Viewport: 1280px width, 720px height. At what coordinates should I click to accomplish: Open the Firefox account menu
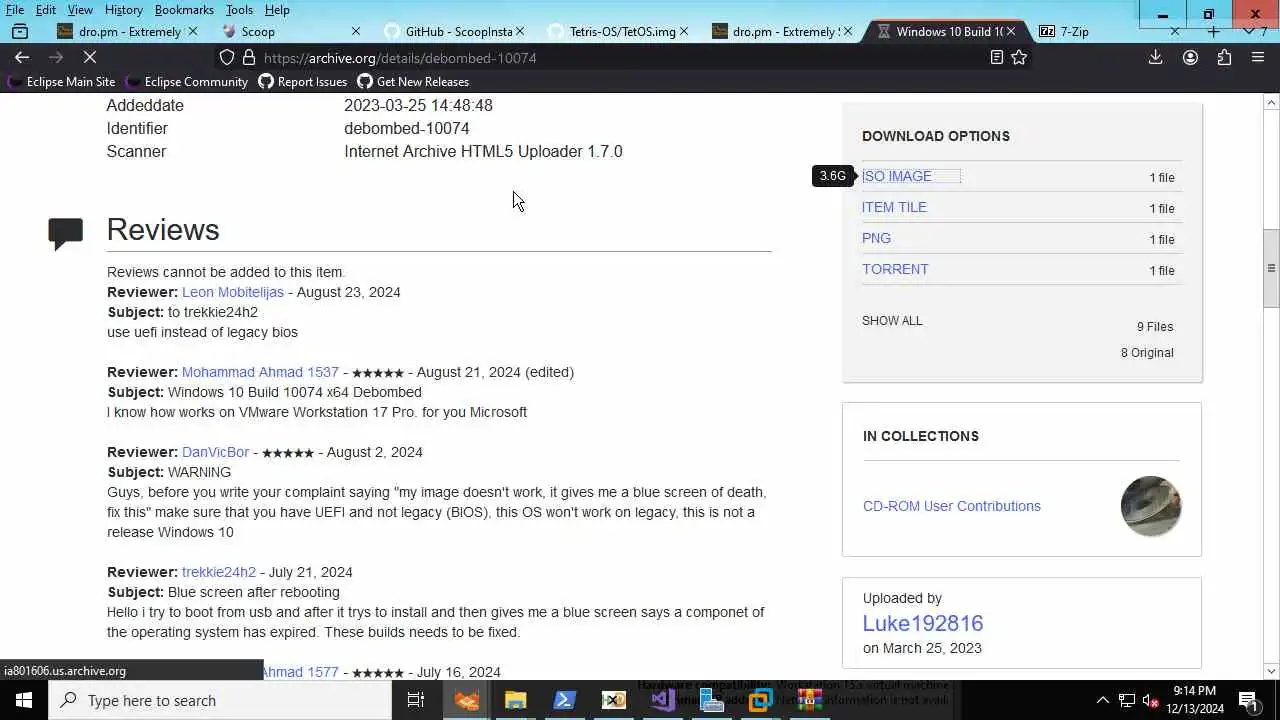1190,58
